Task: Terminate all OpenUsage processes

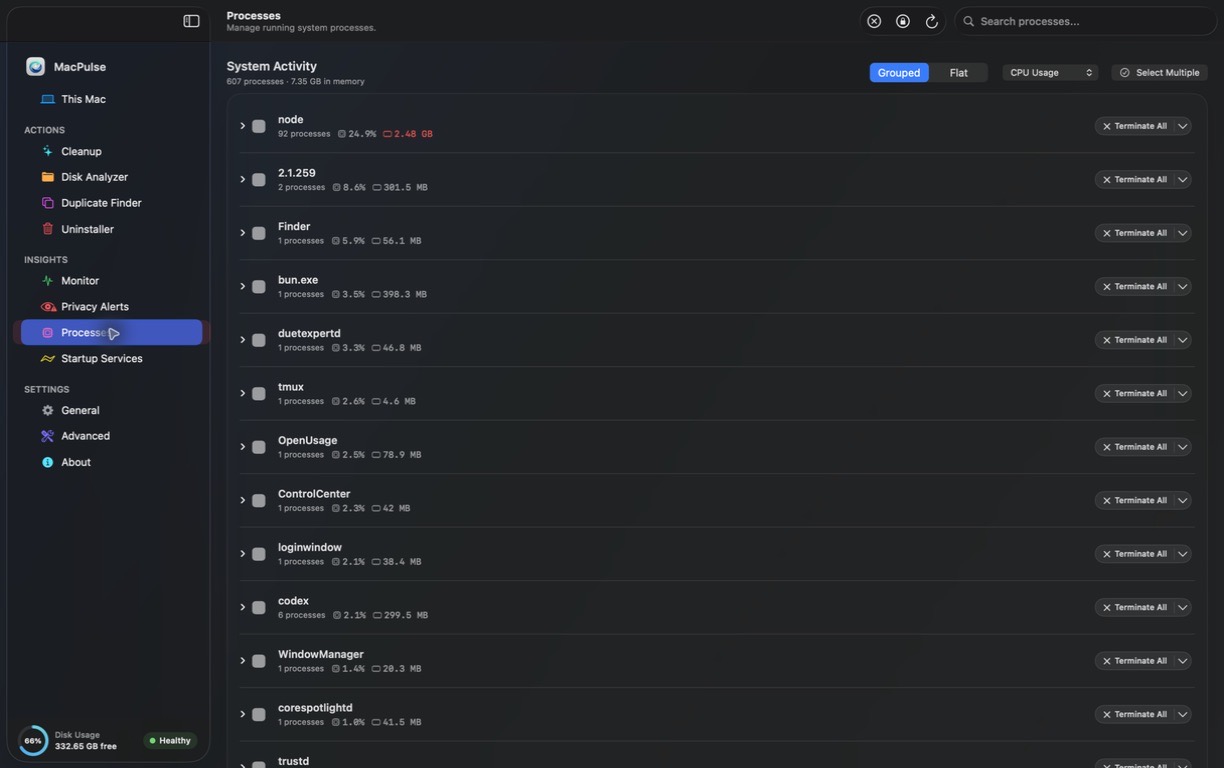Action: 1134,447
